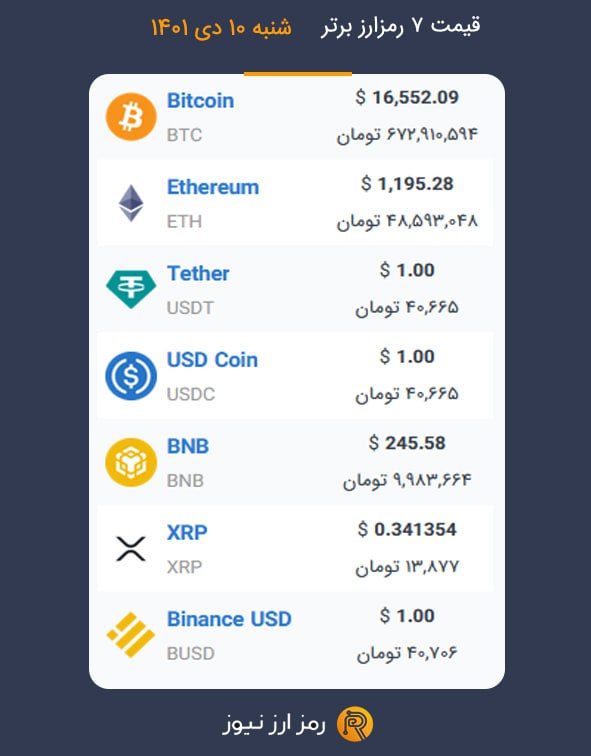Screen dimensions: 591x756
Task: Click the XRP price $ 0.341354
Action: 407,530
